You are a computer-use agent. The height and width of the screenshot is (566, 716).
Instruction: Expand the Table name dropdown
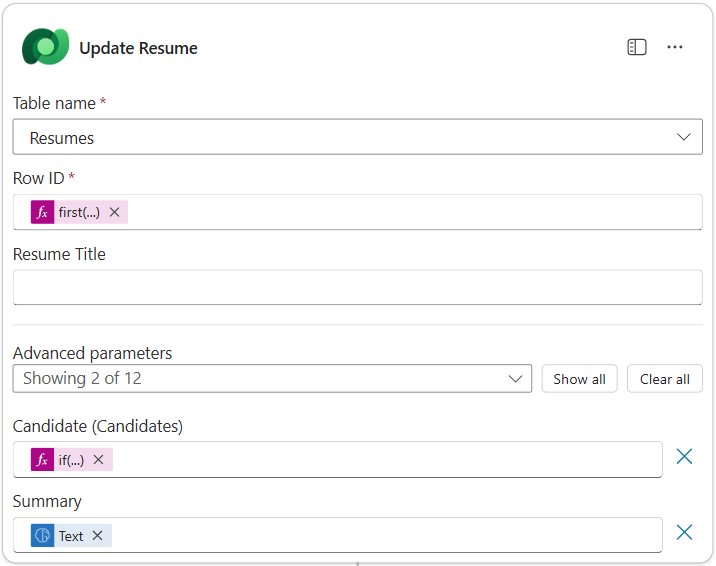(684, 137)
